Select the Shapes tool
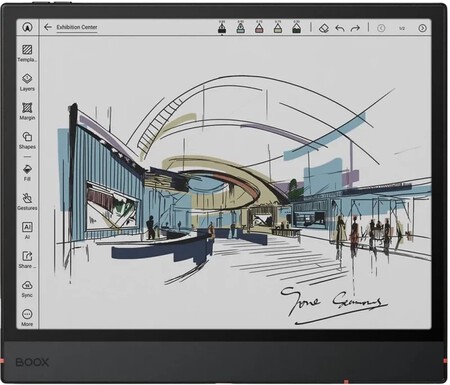 coord(27,140)
